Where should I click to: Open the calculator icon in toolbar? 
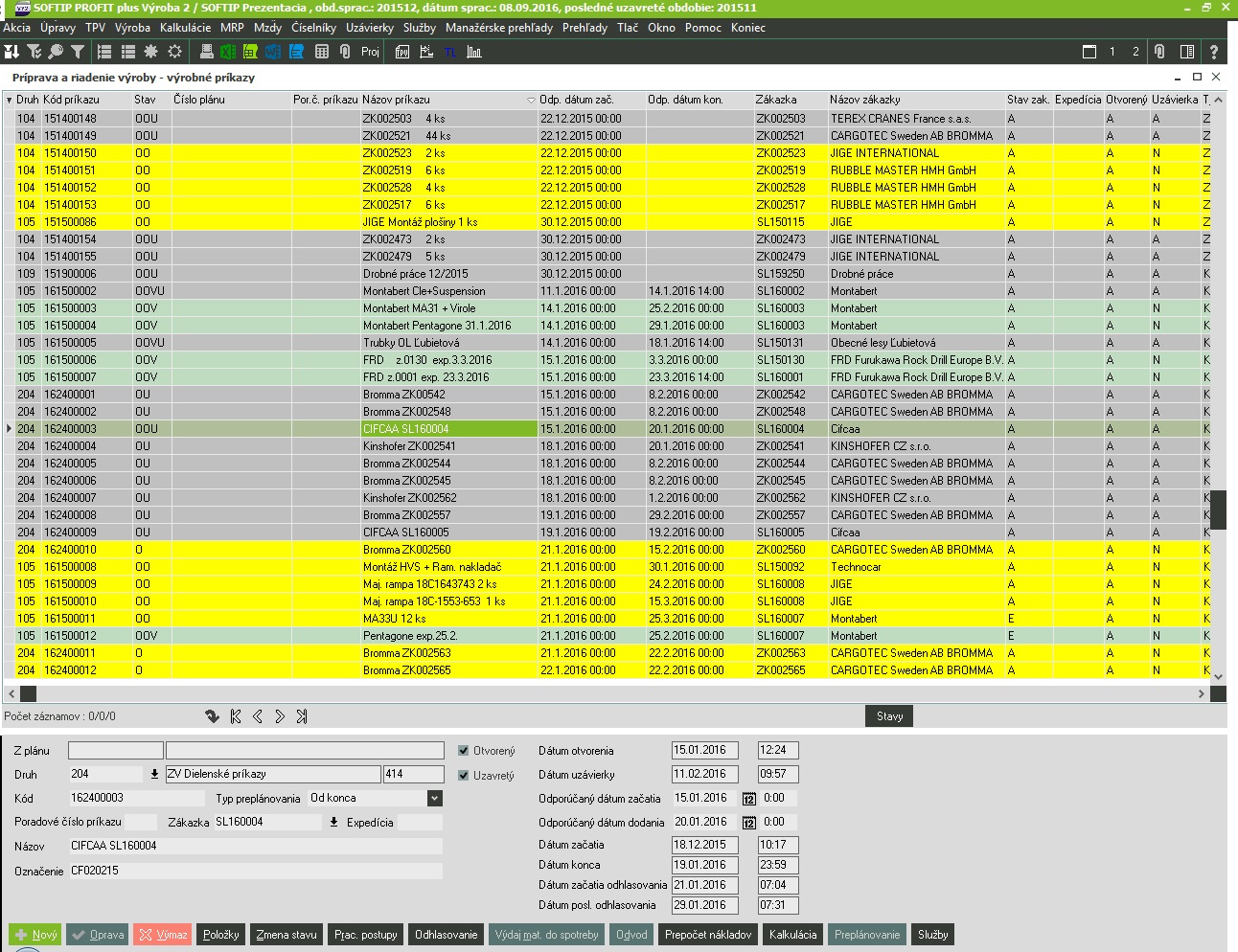click(322, 52)
